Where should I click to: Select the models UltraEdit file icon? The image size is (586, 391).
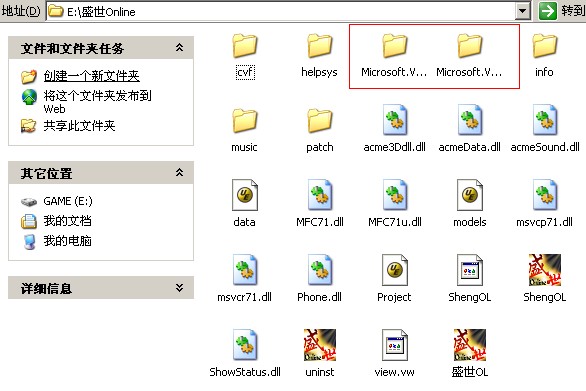pyautogui.click(x=470, y=195)
